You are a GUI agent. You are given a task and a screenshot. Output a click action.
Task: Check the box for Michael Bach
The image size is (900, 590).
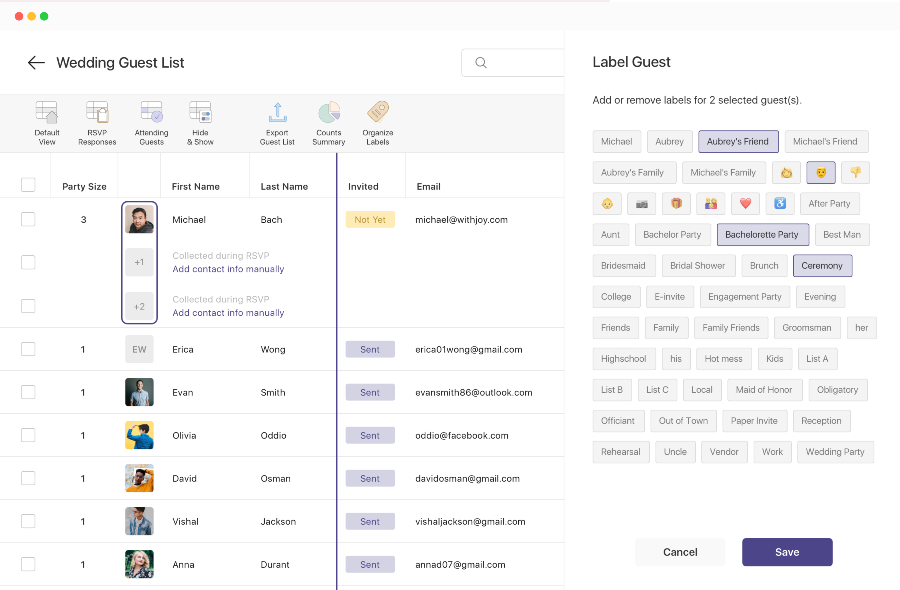pyautogui.click(x=28, y=219)
